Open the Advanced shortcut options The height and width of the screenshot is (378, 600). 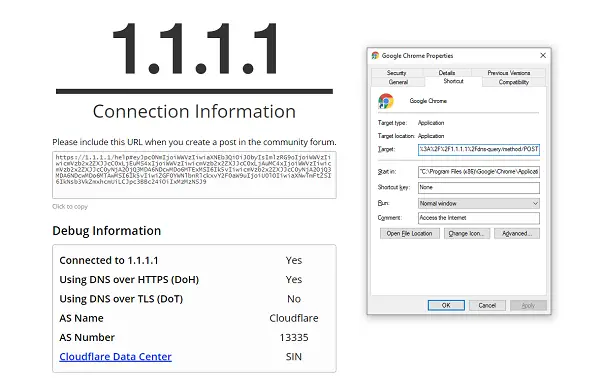coord(517,233)
